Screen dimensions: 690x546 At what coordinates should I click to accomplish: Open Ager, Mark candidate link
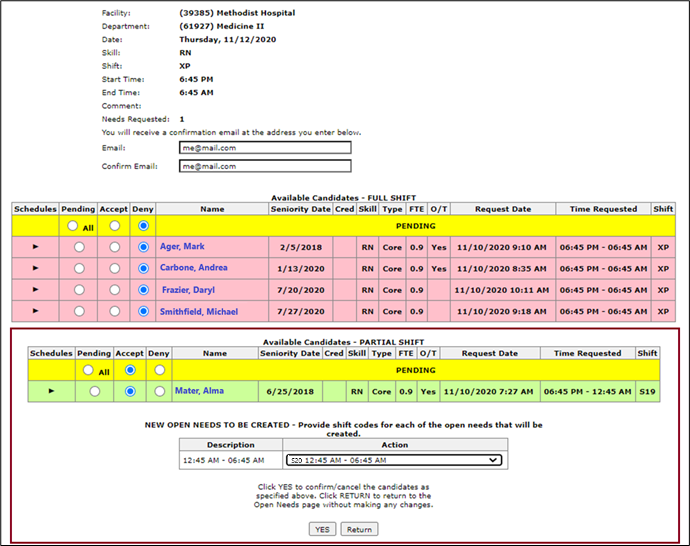pyautogui.click(x=184, y=247)
